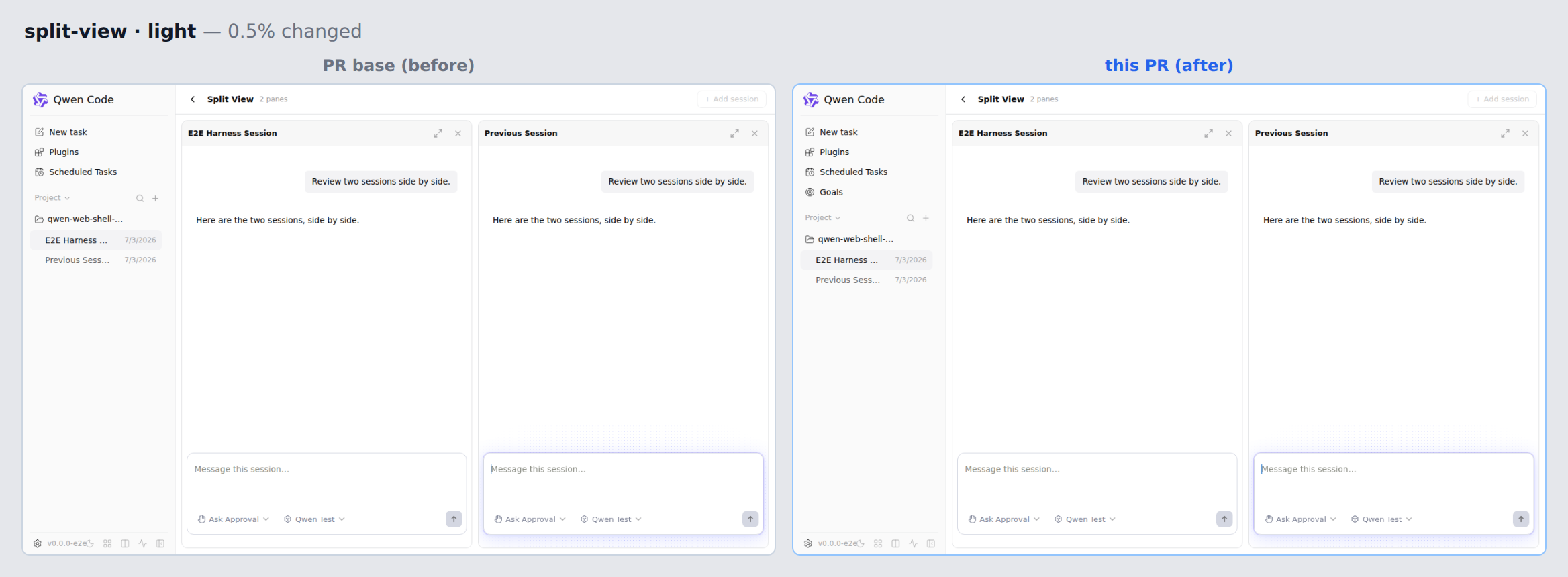This screenshot has width=1568, height=577.
Task: Open Settings gear in before window
Action: coord(38,543)
